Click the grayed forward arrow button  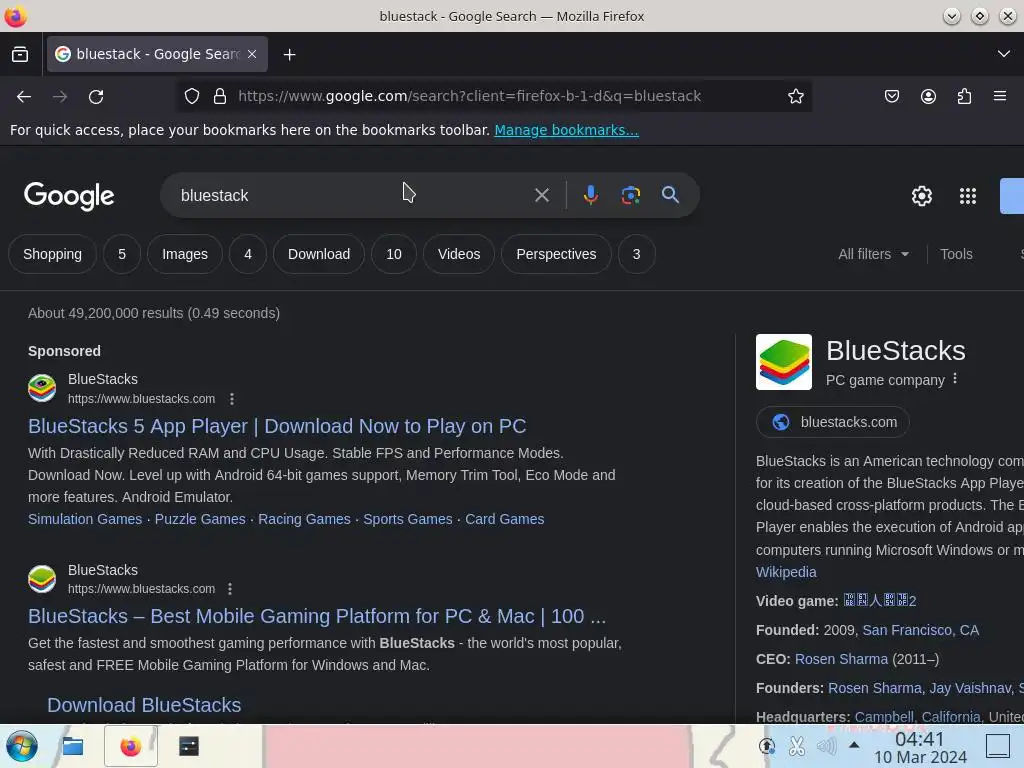point(60,97)
